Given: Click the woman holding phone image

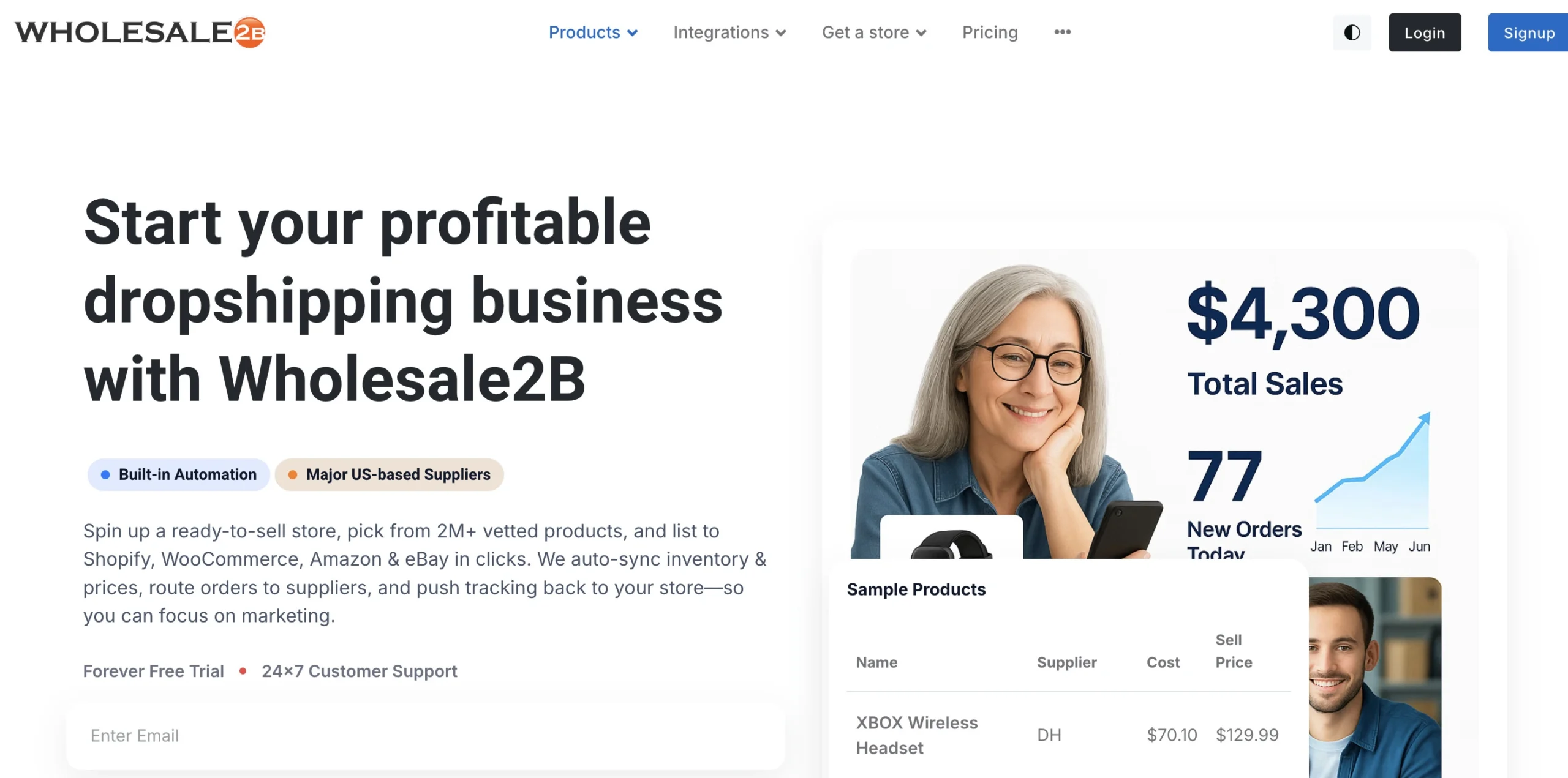Looking at the screenshot, I should pos(1011,398).
